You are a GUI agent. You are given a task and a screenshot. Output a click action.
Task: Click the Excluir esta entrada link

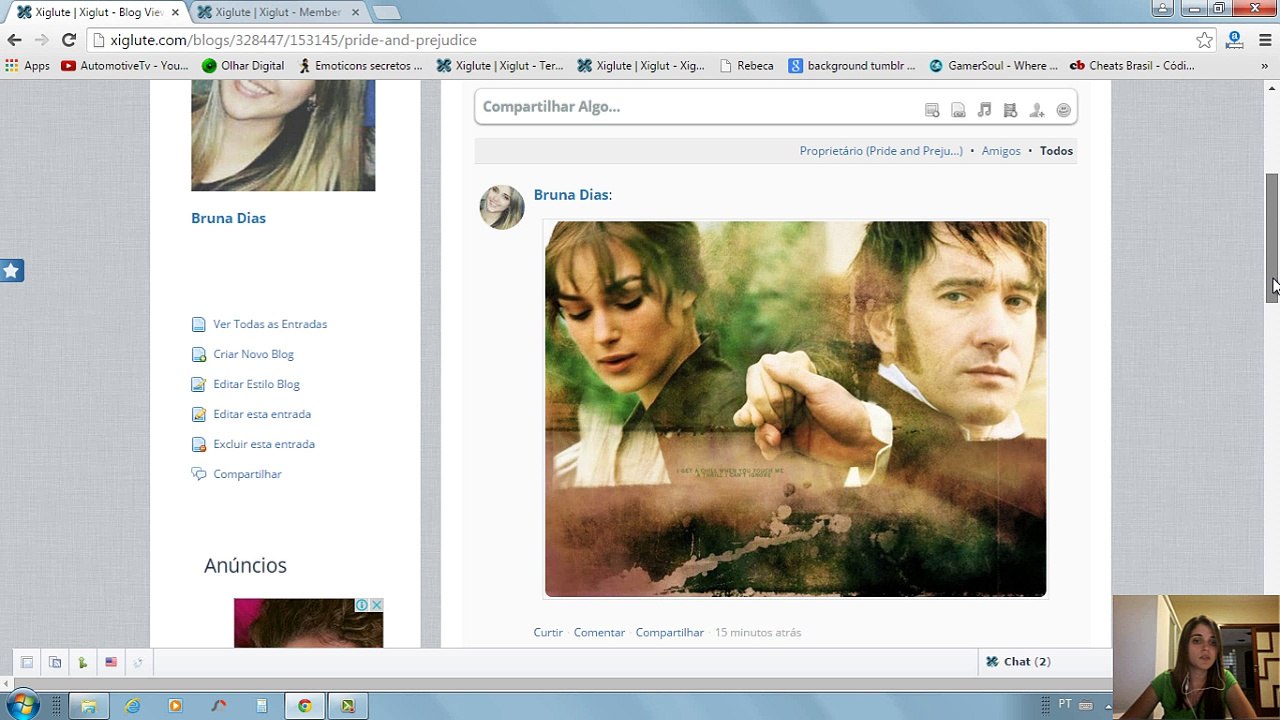pos(264,444)
